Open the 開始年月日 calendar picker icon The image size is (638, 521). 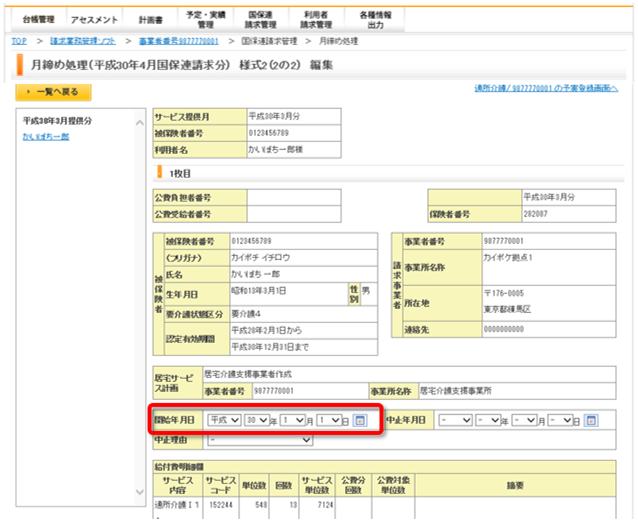click(360, 420)
